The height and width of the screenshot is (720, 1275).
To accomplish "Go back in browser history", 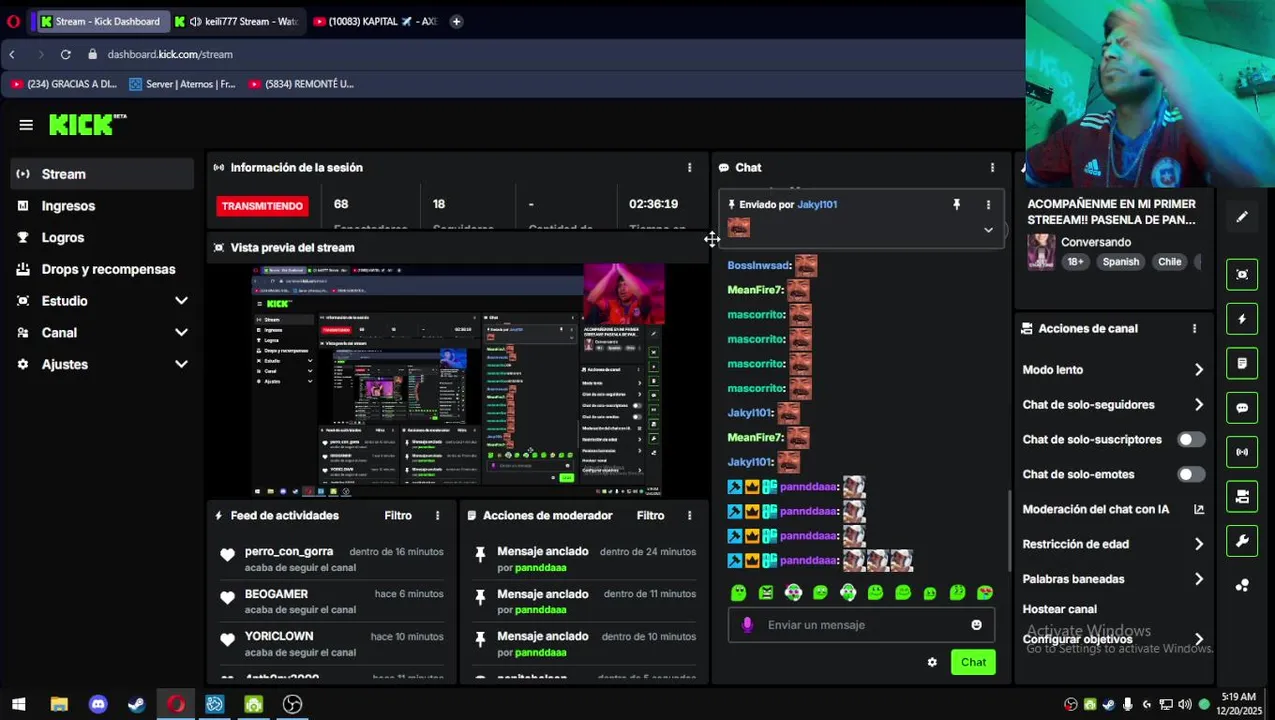I will point(12,54).
